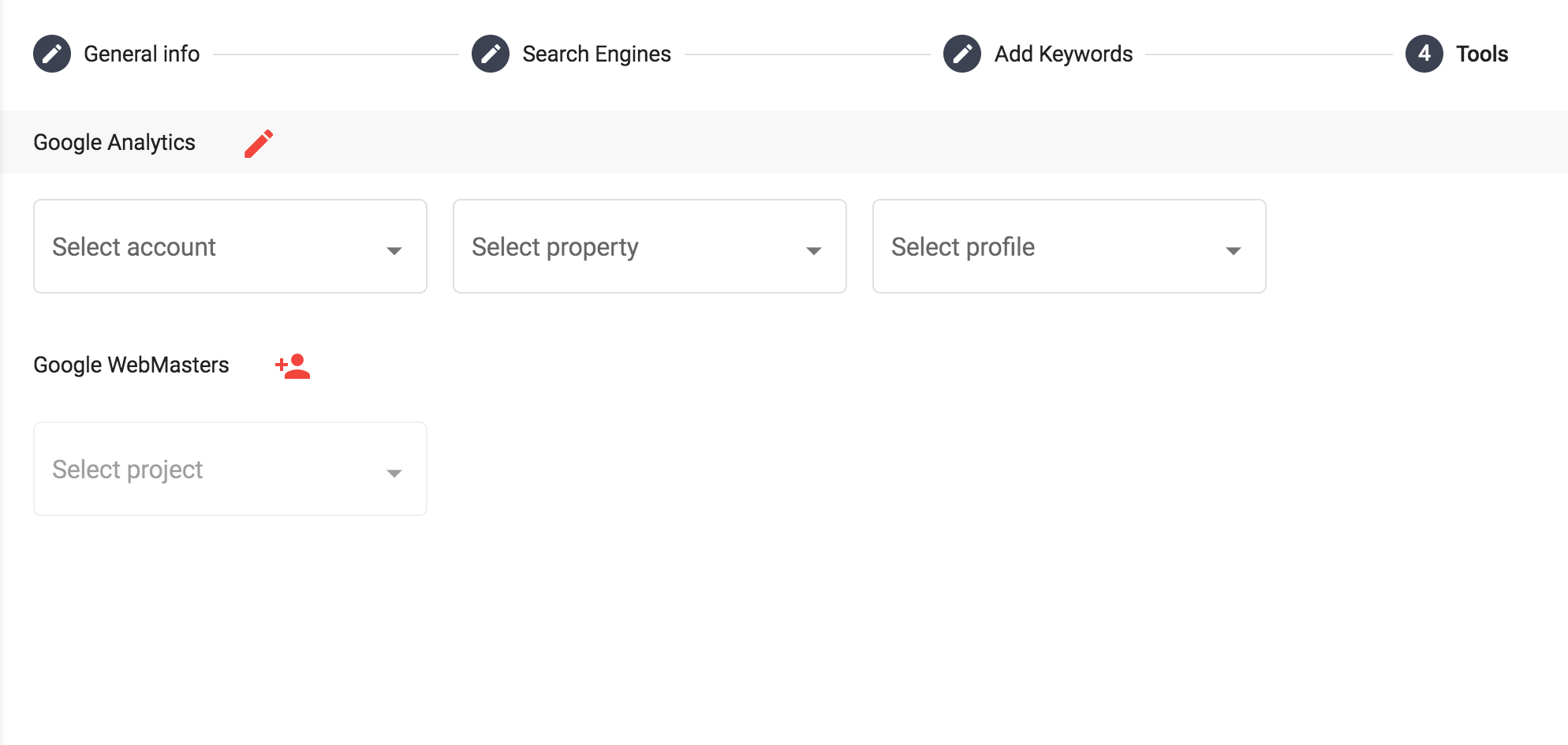The width and height of the screenshot is (1568, 745).
Task: Click the Add Keywords step pencil icon
Action: (x=962, y=54)
